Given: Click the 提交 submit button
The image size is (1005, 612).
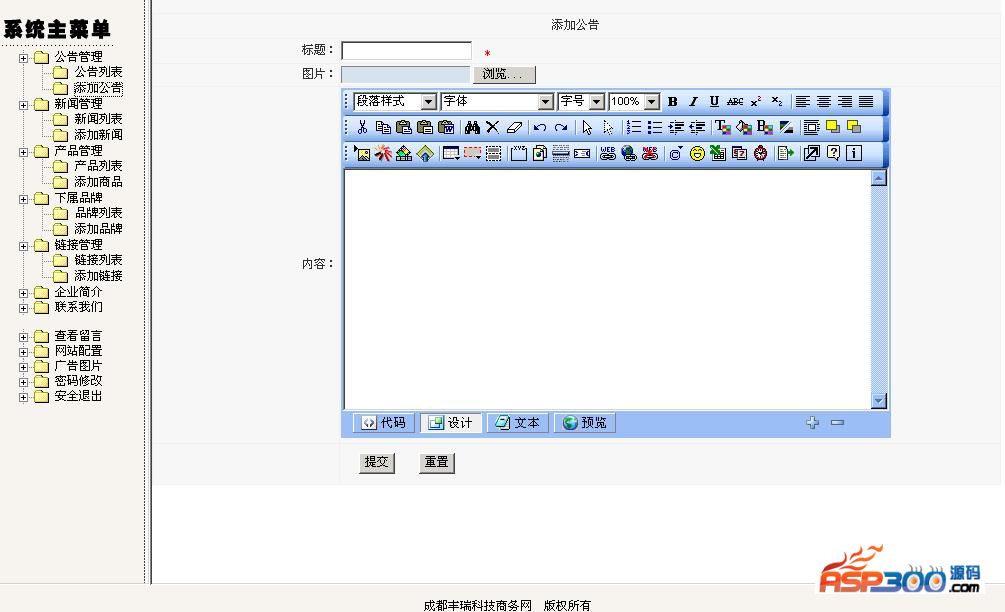Looking at the screenshot, I should click(376, 462).
